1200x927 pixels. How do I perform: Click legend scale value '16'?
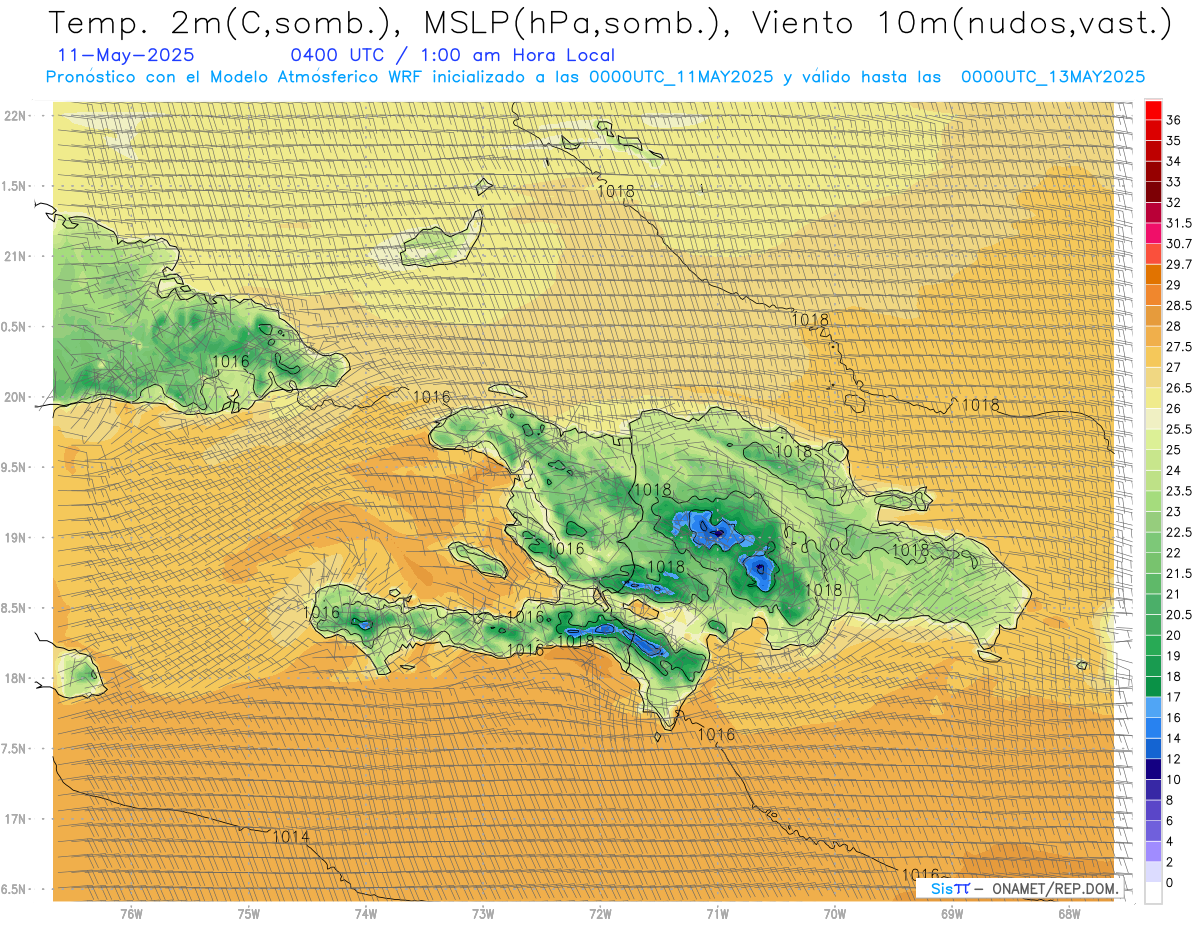pyautogui.click(x=1174, y=718)
